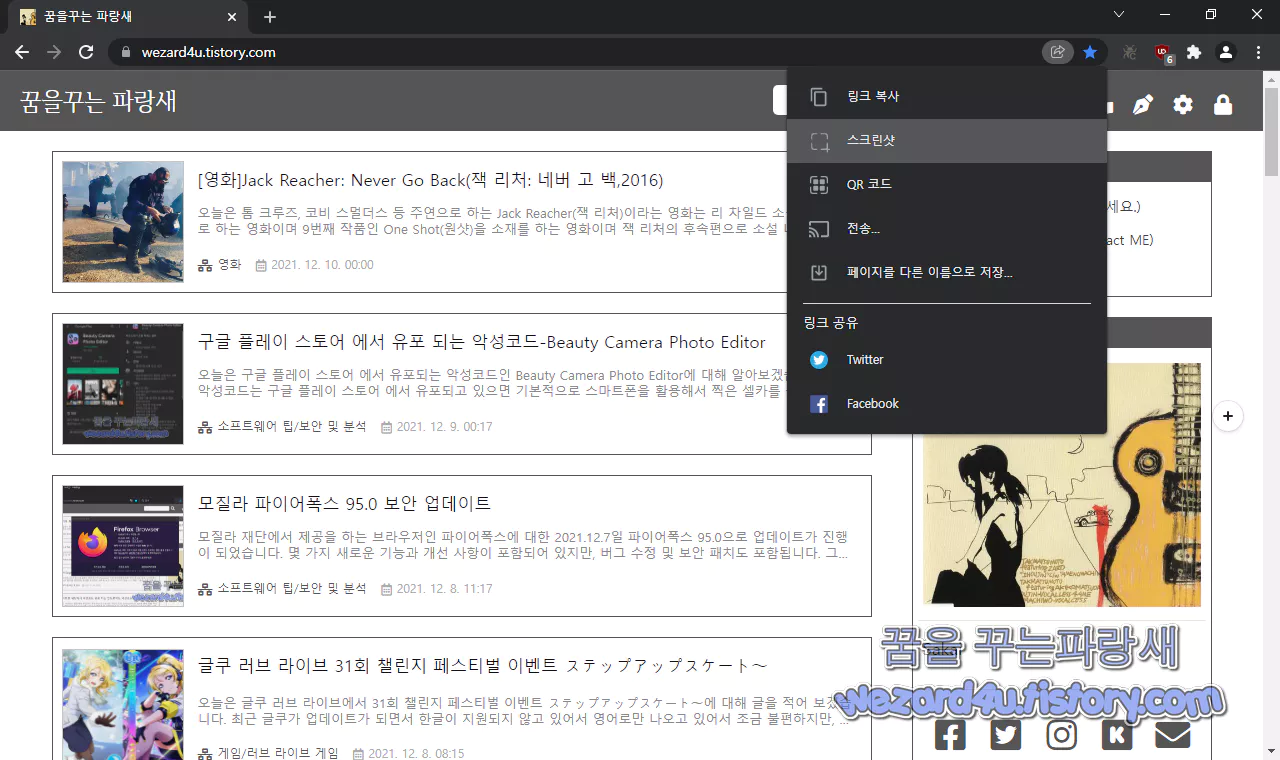Click the date 2021. 12. 9. 00:17
This screenshot has width=1280, height=760.
click(444, 427)
